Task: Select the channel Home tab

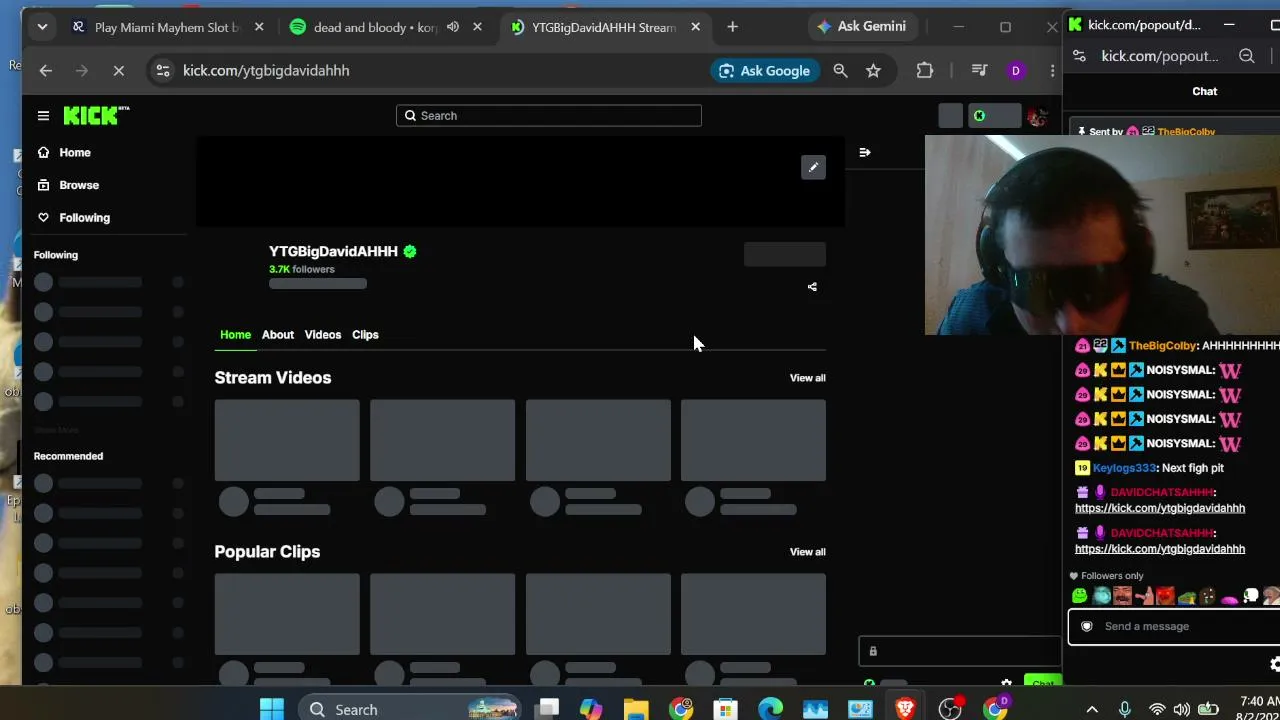Action: coord(235,335)
